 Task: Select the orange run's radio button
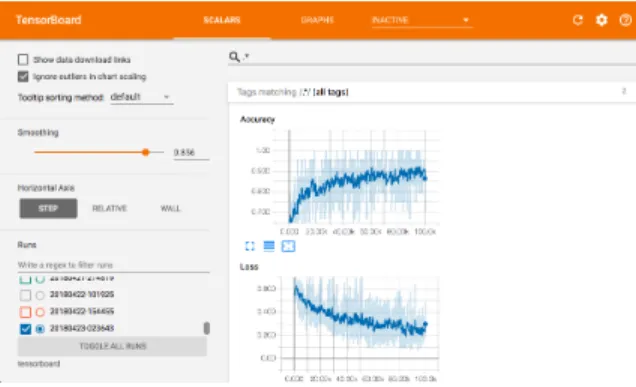click(x=40, y=312)
